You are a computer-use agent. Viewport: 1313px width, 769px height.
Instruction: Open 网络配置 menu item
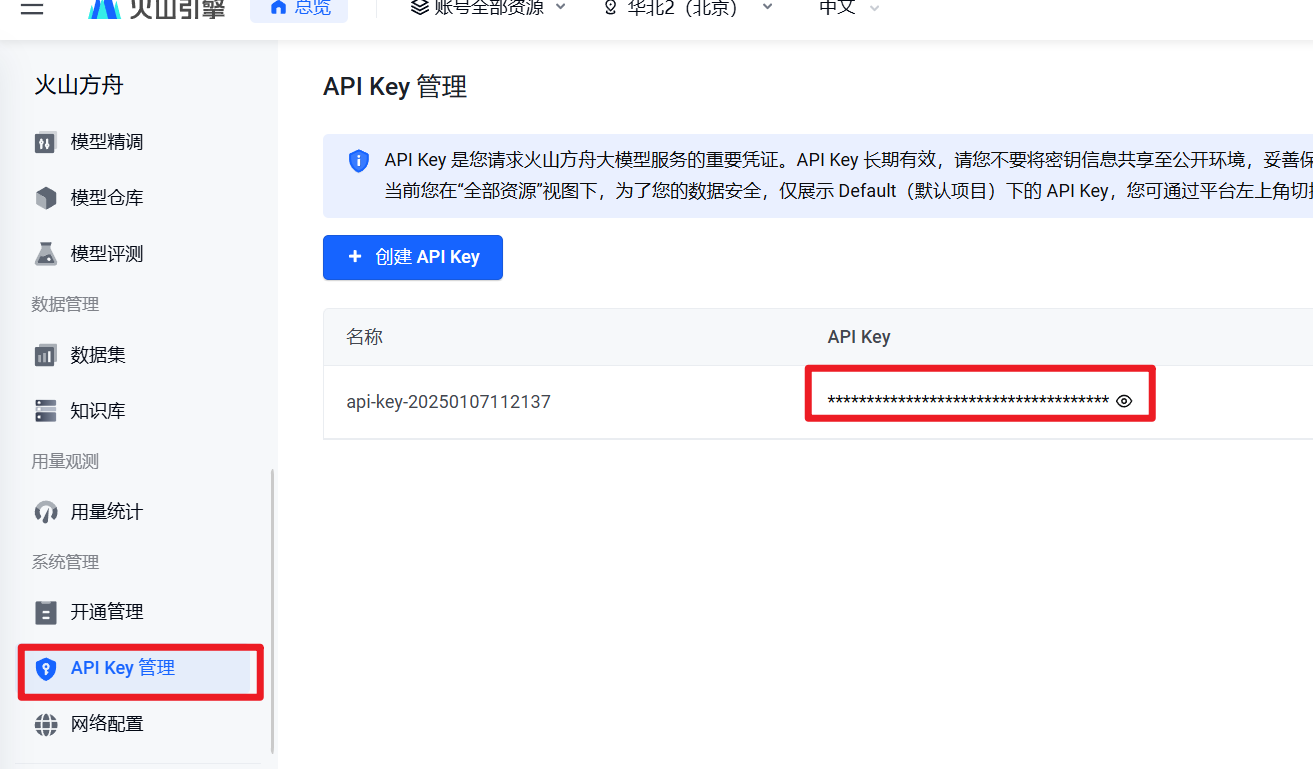click(x=107, y=724)
